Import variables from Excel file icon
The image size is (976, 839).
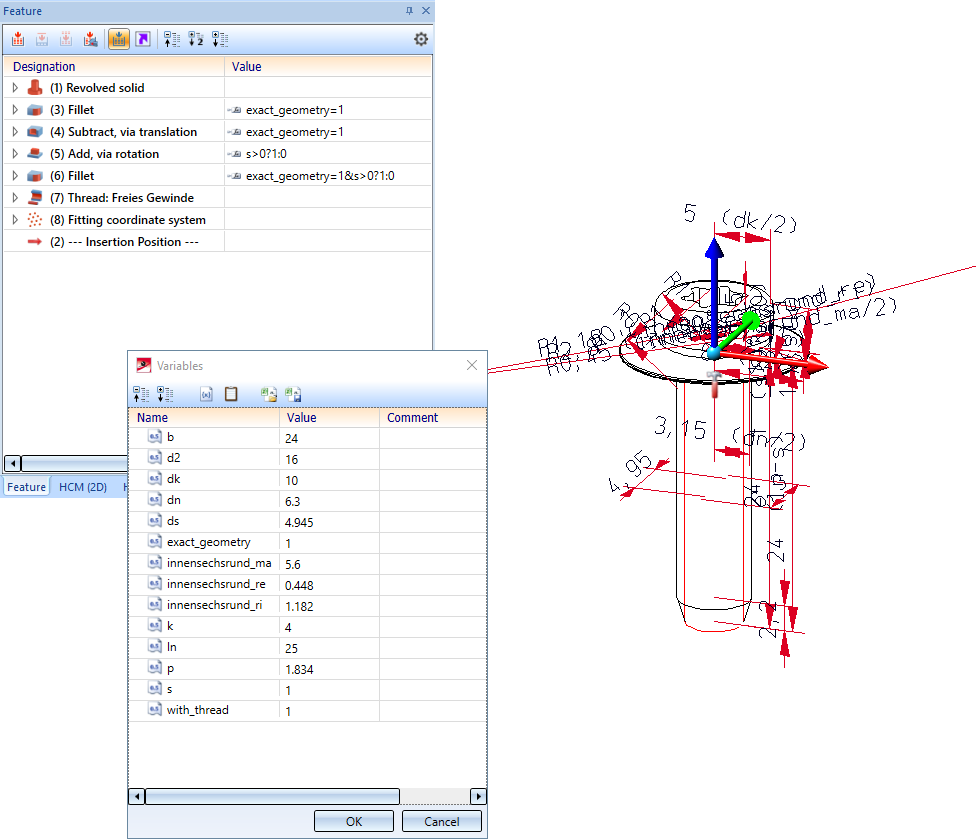(269, 394)
